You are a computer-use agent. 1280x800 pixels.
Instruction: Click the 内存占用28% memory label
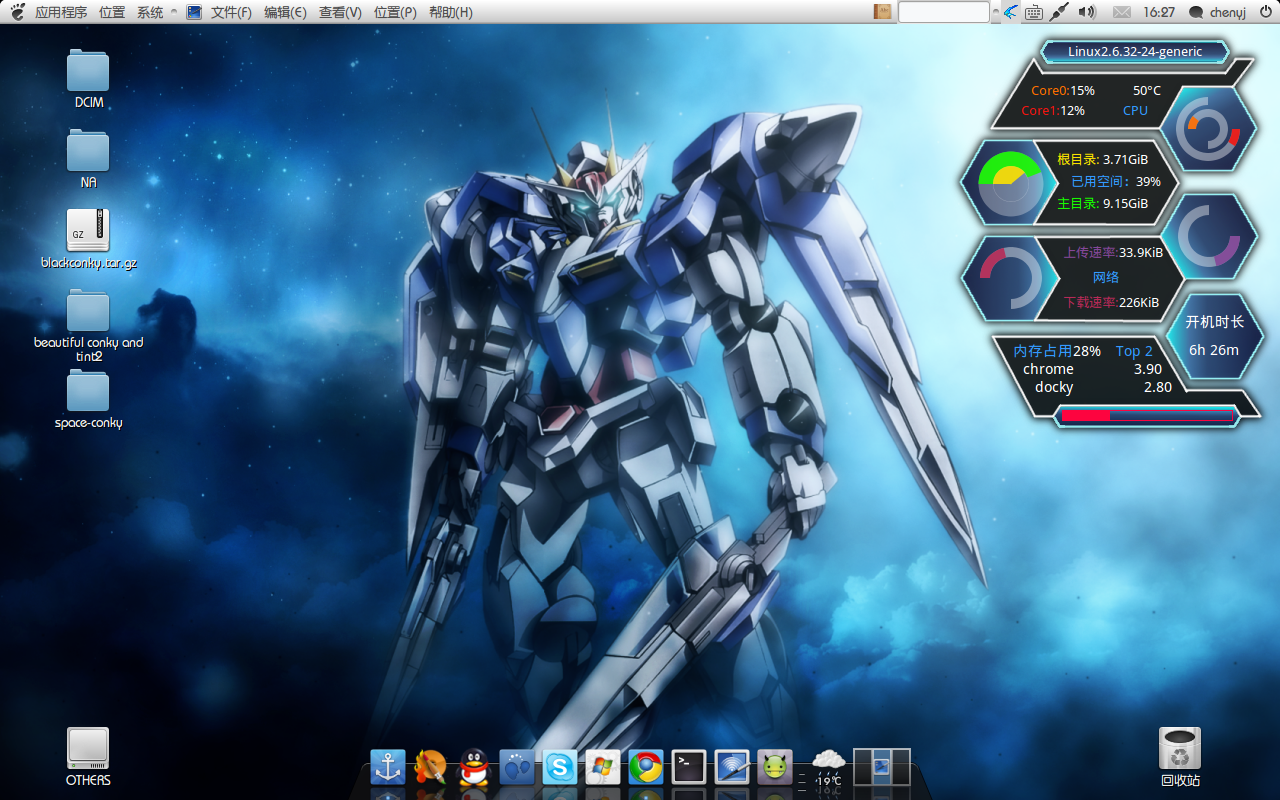tap(1057, 351)
